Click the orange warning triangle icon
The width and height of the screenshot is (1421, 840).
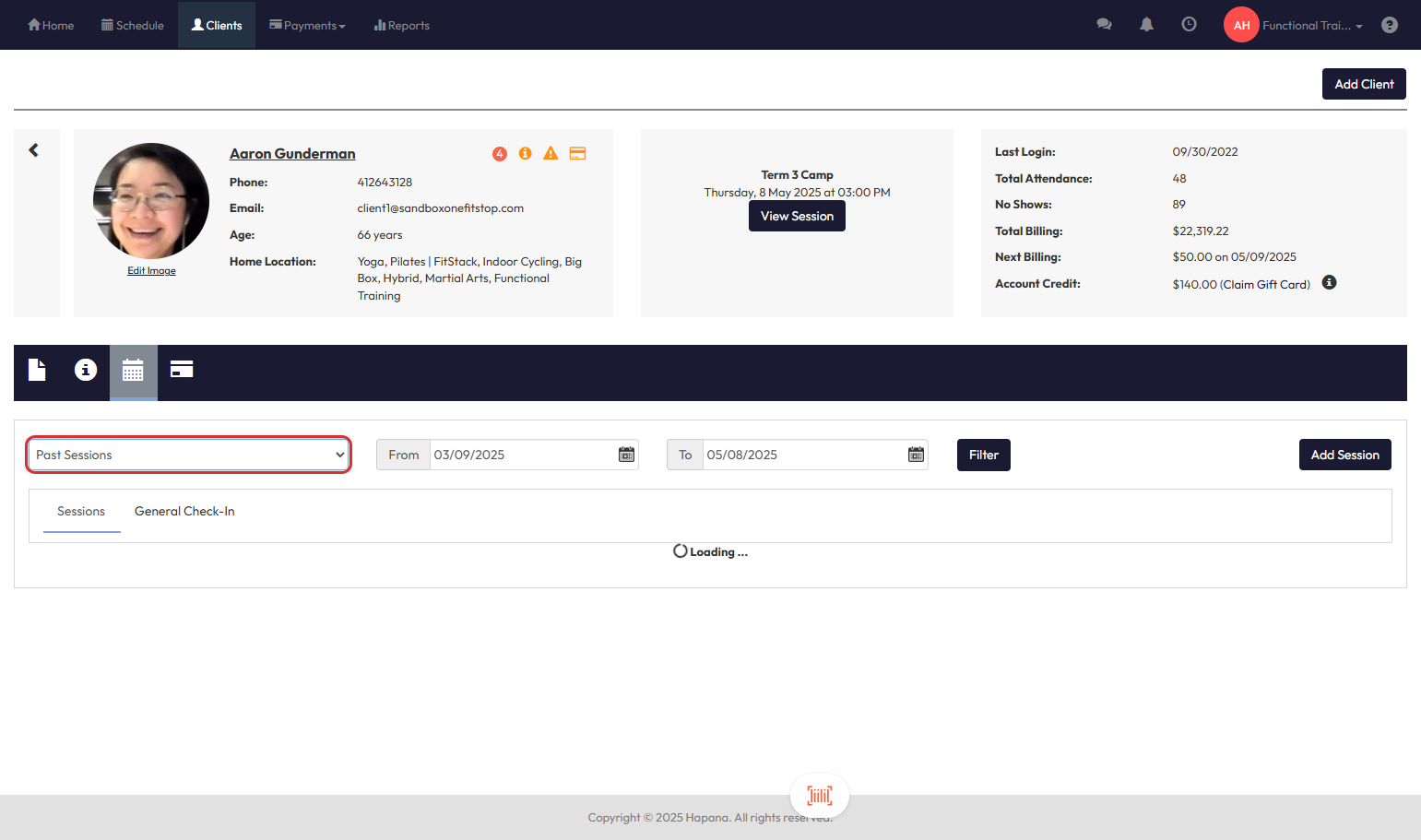[551, 154]
